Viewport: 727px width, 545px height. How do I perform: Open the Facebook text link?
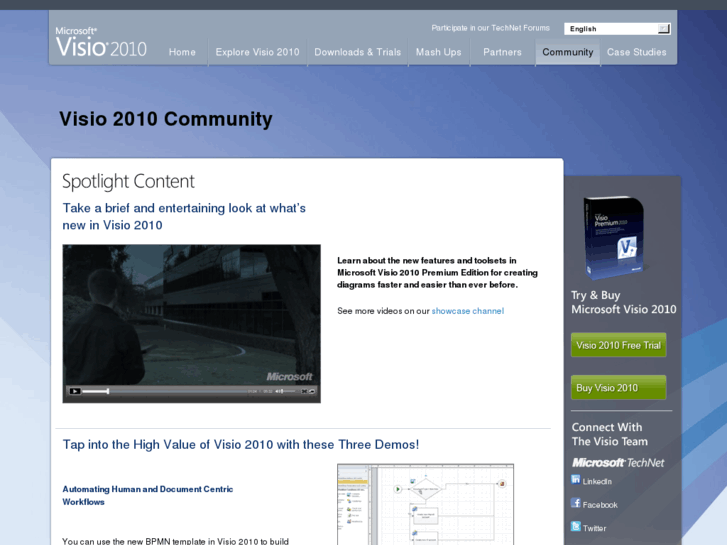600,505
